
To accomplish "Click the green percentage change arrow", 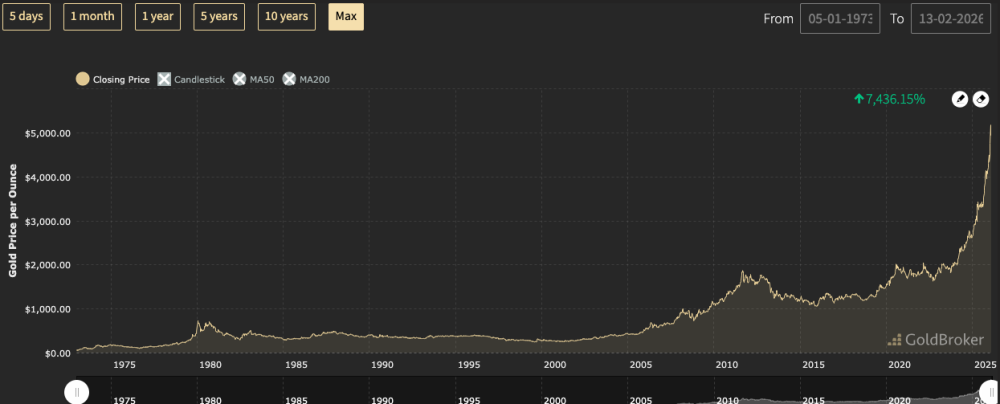I will (858, 99).
